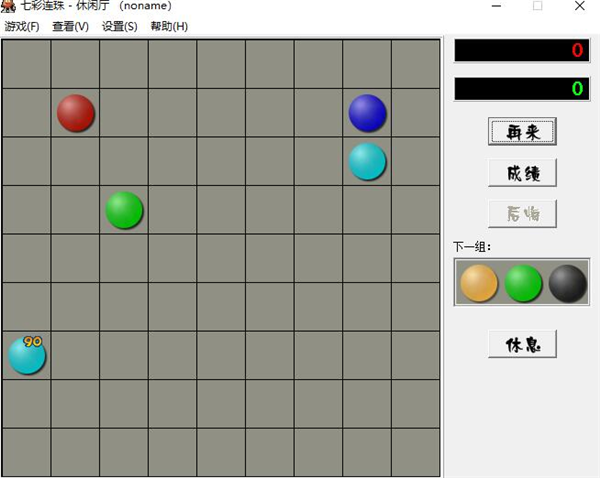Click the greyed-out 后悔 undo button
The image size is (600, 478).
[522, 214]
